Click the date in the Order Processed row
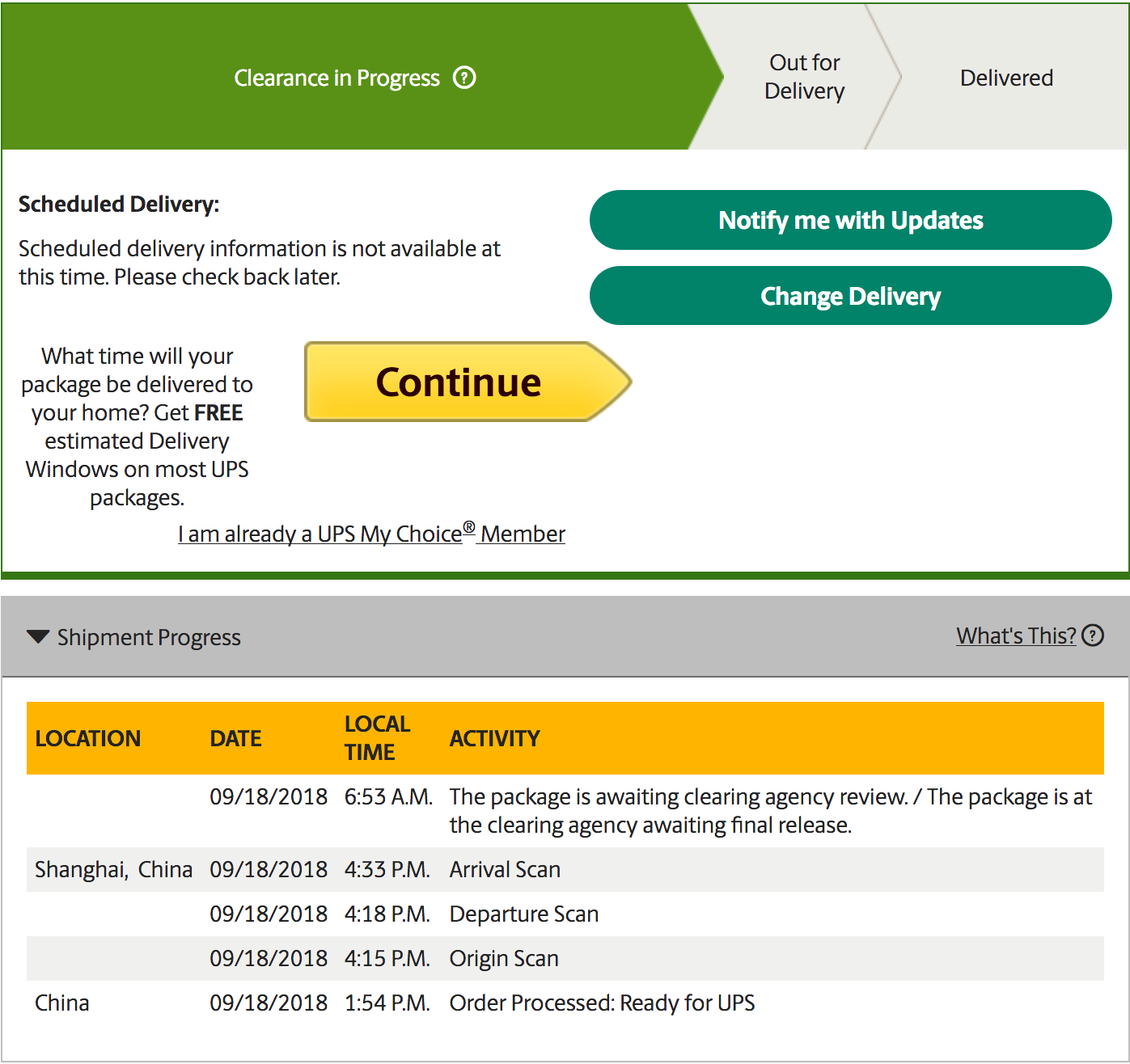 269,1003
